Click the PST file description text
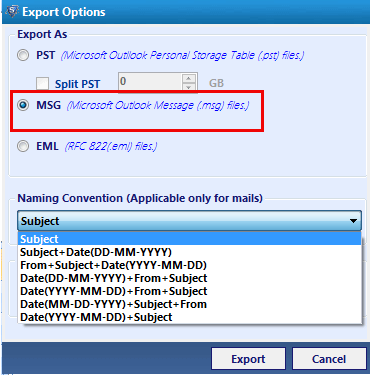This screenshot has height=375, width=371. pyautogui.click(x=182, y=55)
